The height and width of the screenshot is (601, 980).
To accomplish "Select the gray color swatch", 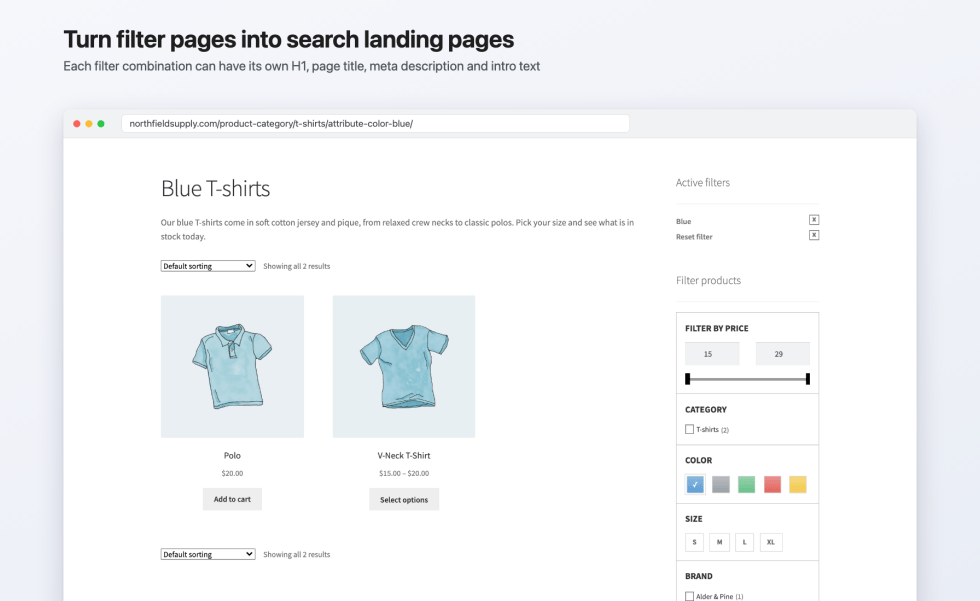I will (721, 484).
